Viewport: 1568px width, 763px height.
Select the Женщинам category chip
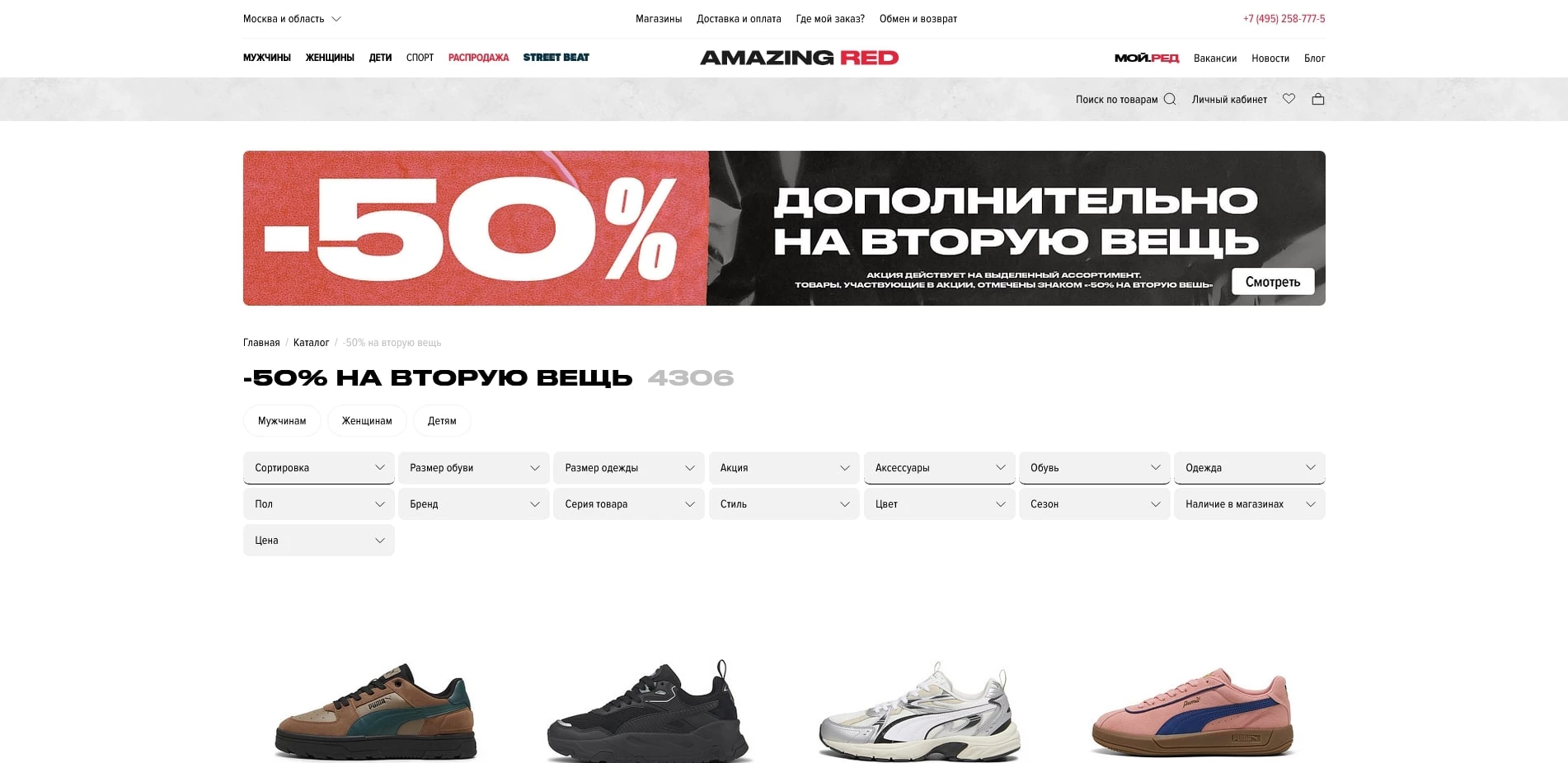(367, 421)
